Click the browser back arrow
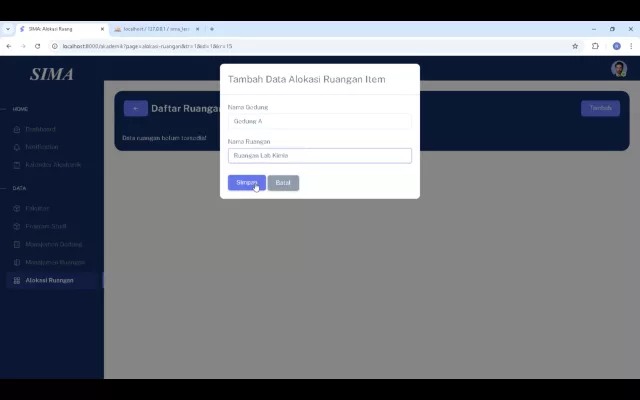 [x=9, y=46]
